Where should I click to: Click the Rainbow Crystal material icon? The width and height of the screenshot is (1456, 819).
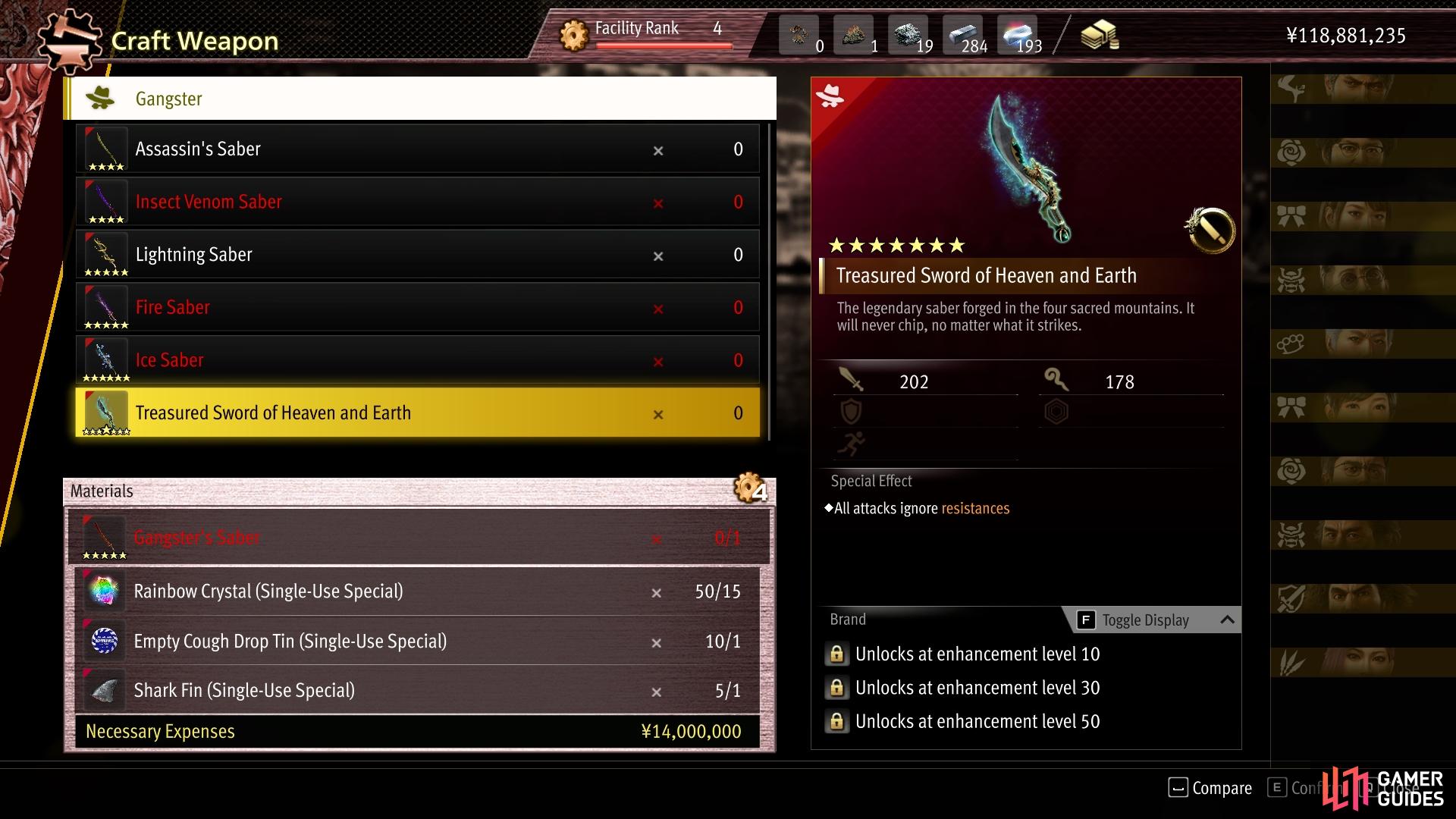(104, 591)
